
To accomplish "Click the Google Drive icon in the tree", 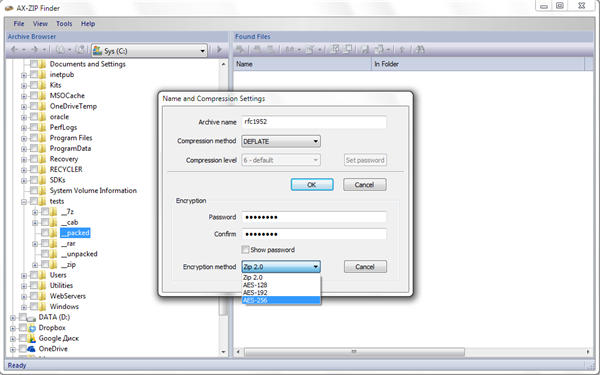I will tap(32, 339).
